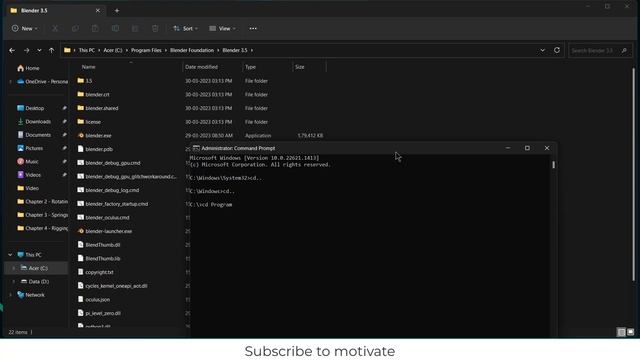The image size is (640, 360).
Task: Collapse the This PC tree node
Action: (10, 255)
